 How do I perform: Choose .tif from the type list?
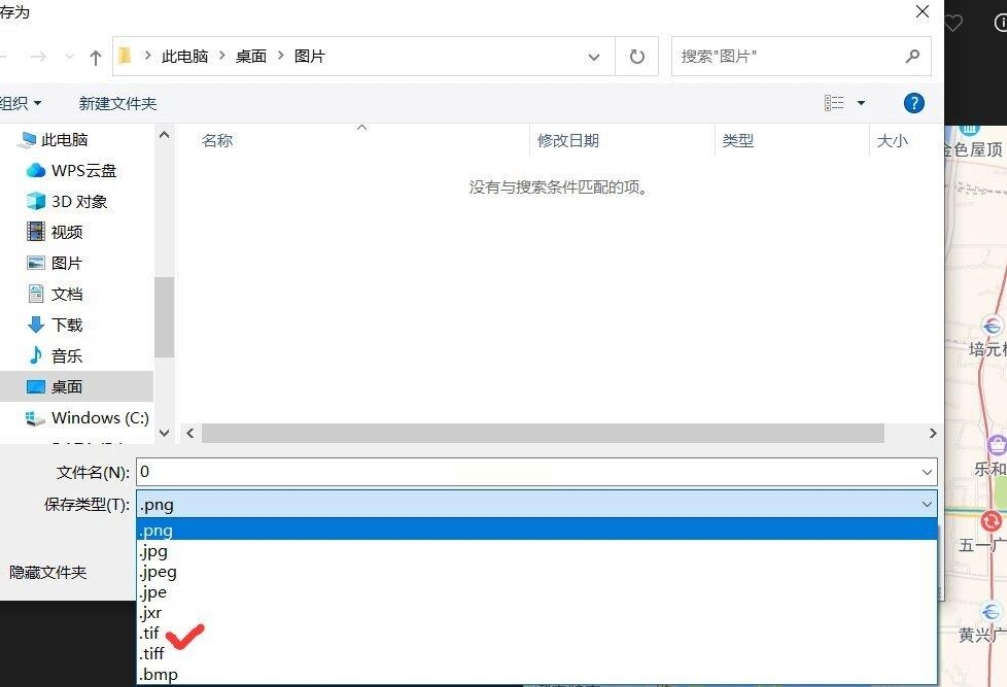(x=149, y=633)
